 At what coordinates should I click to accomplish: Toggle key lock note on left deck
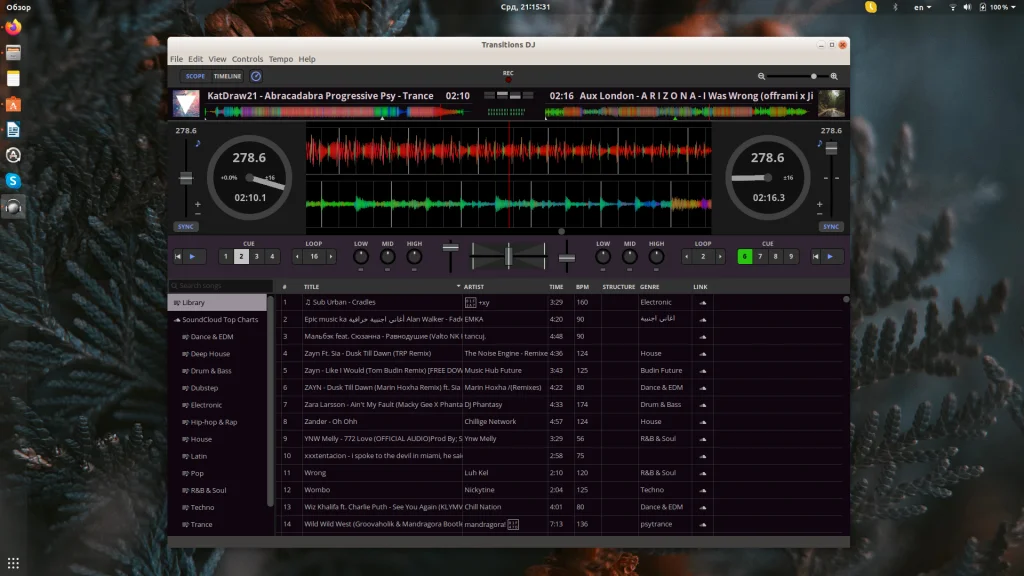pos(198,143)
